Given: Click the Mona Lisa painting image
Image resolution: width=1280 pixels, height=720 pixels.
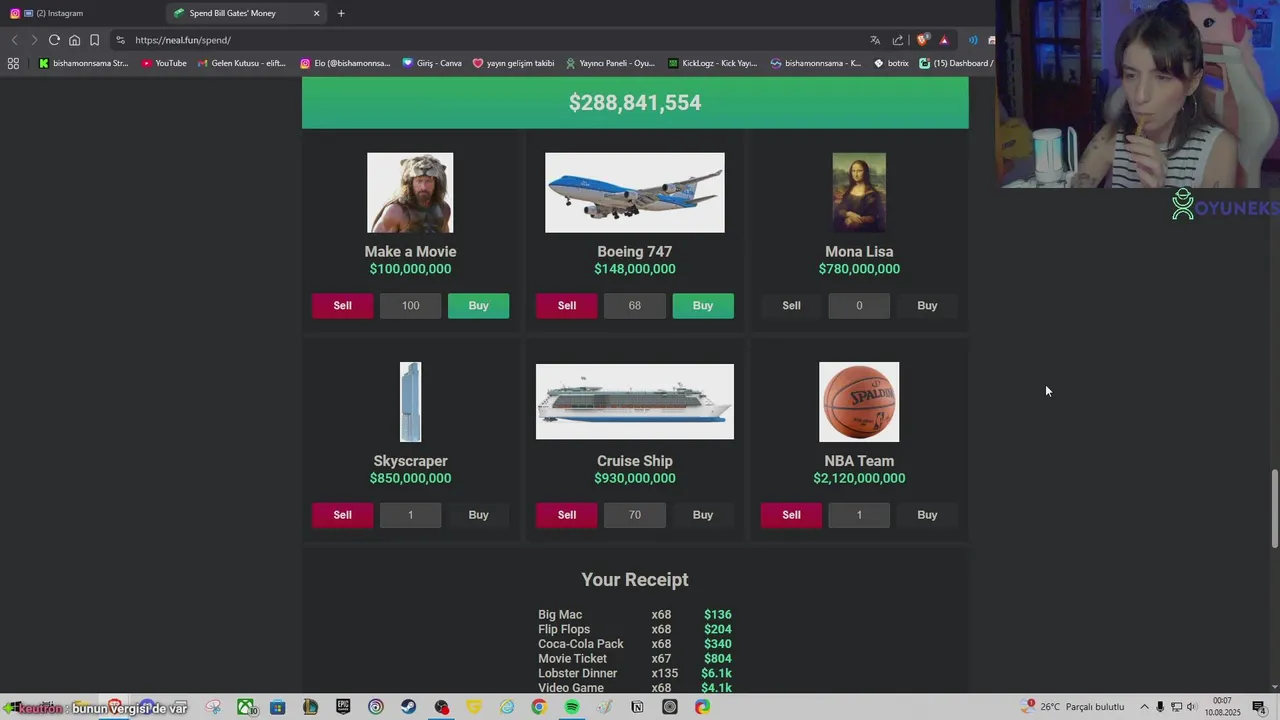Looking at the screenshot, I should click(x=859, y=192).
